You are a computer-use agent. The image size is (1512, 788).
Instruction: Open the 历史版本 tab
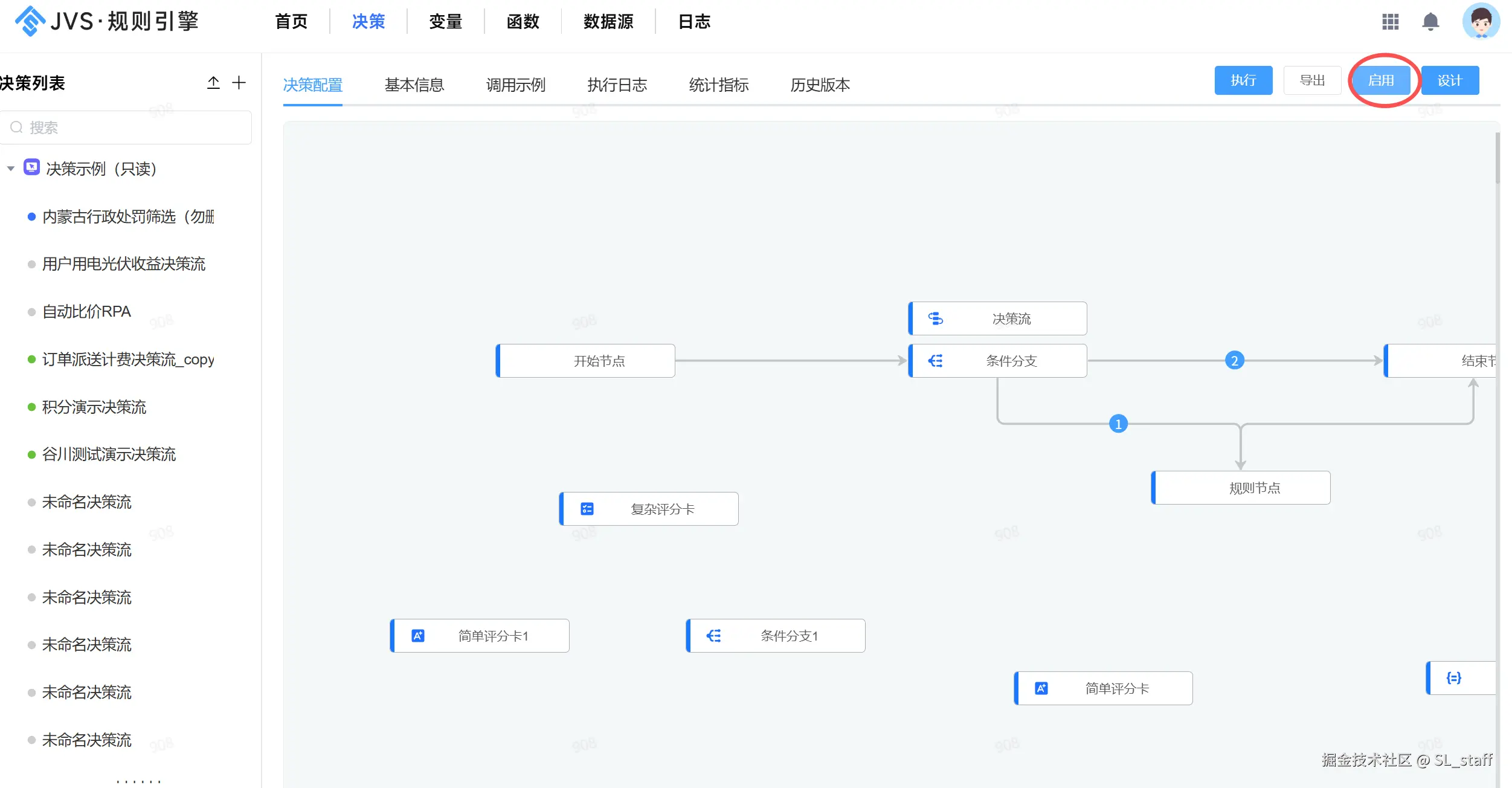tap(820, 85)
